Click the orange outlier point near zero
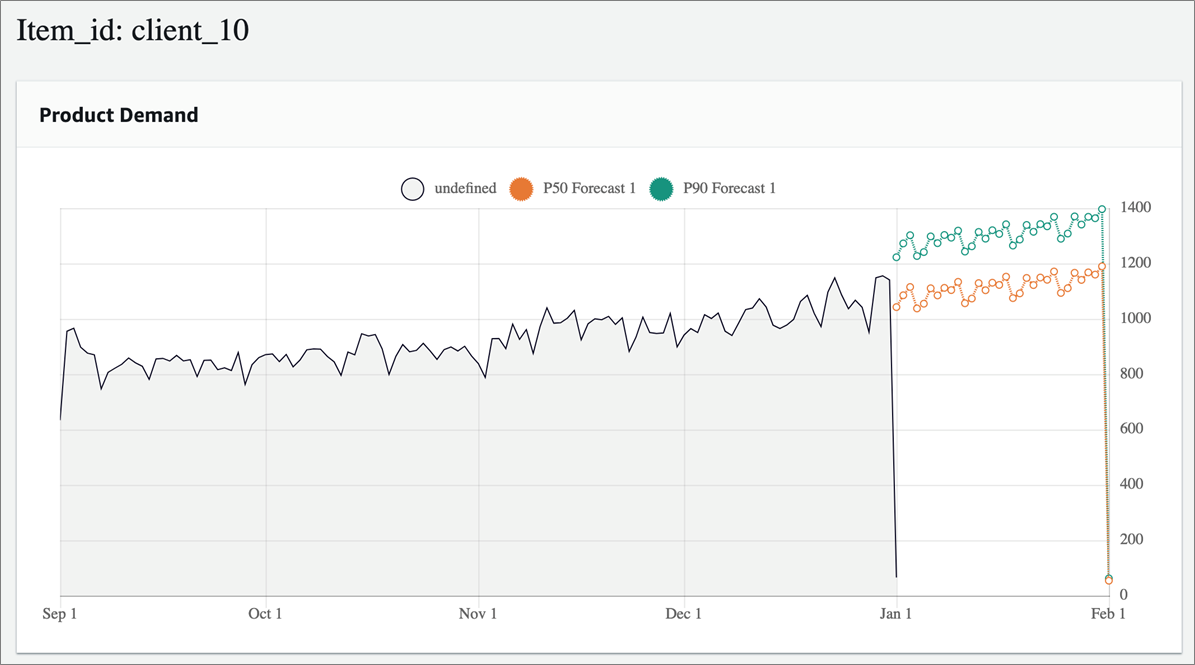This screenshot has width=1195, height=665. [x=1108, y=578]
